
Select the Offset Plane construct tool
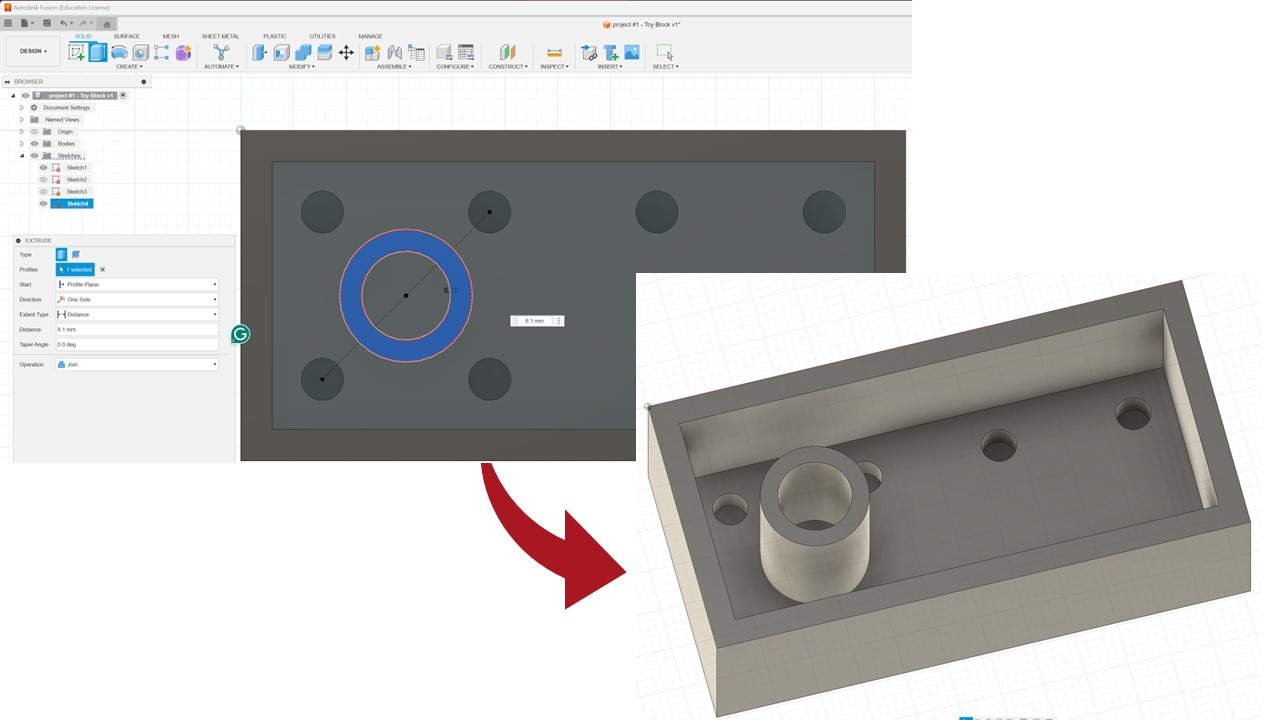[508, 53]
